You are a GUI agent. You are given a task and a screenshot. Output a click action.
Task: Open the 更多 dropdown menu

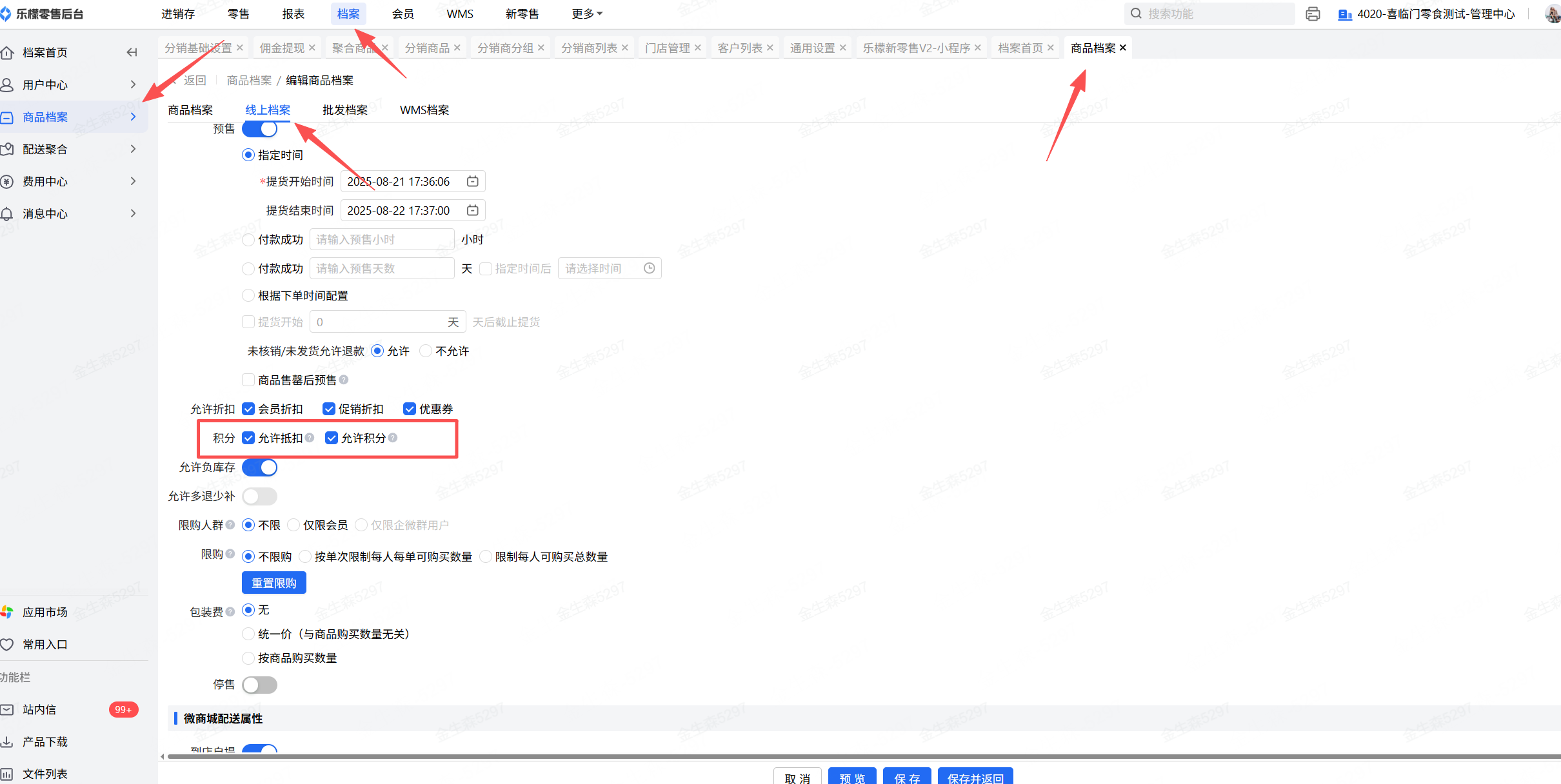click(x=586, y=14)
